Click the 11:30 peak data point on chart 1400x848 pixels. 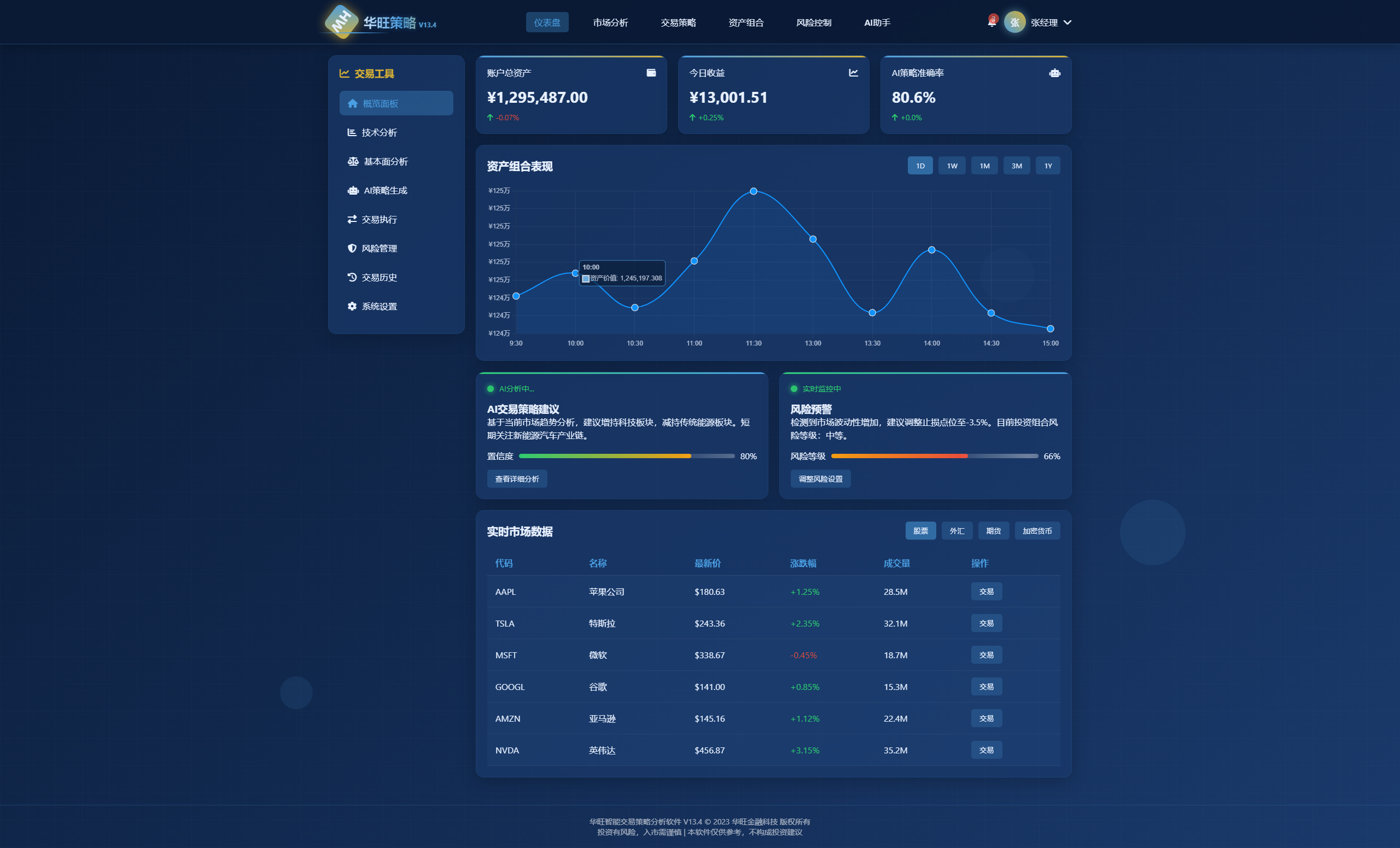[754, 191]
